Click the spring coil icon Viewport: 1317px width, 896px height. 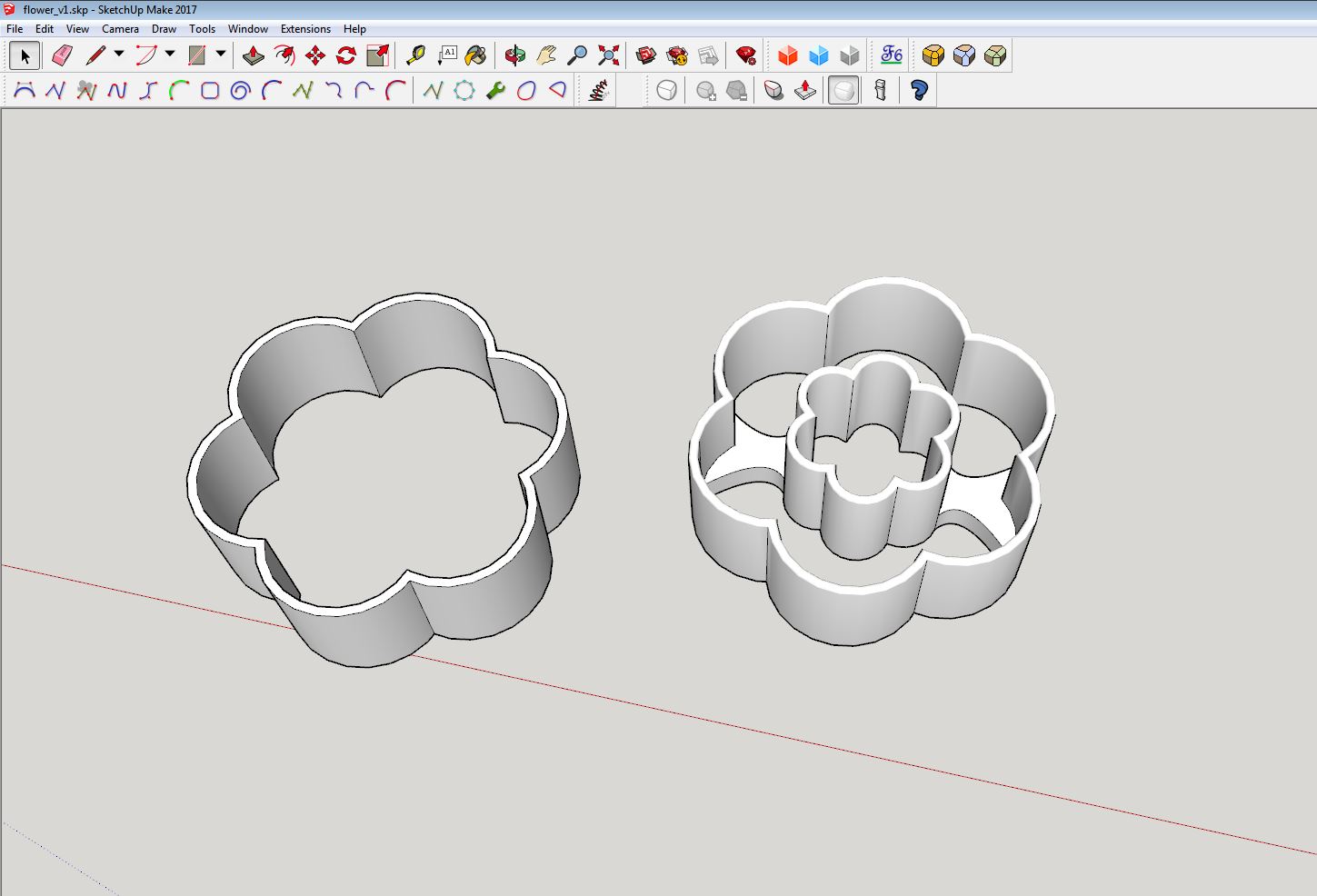598,91
